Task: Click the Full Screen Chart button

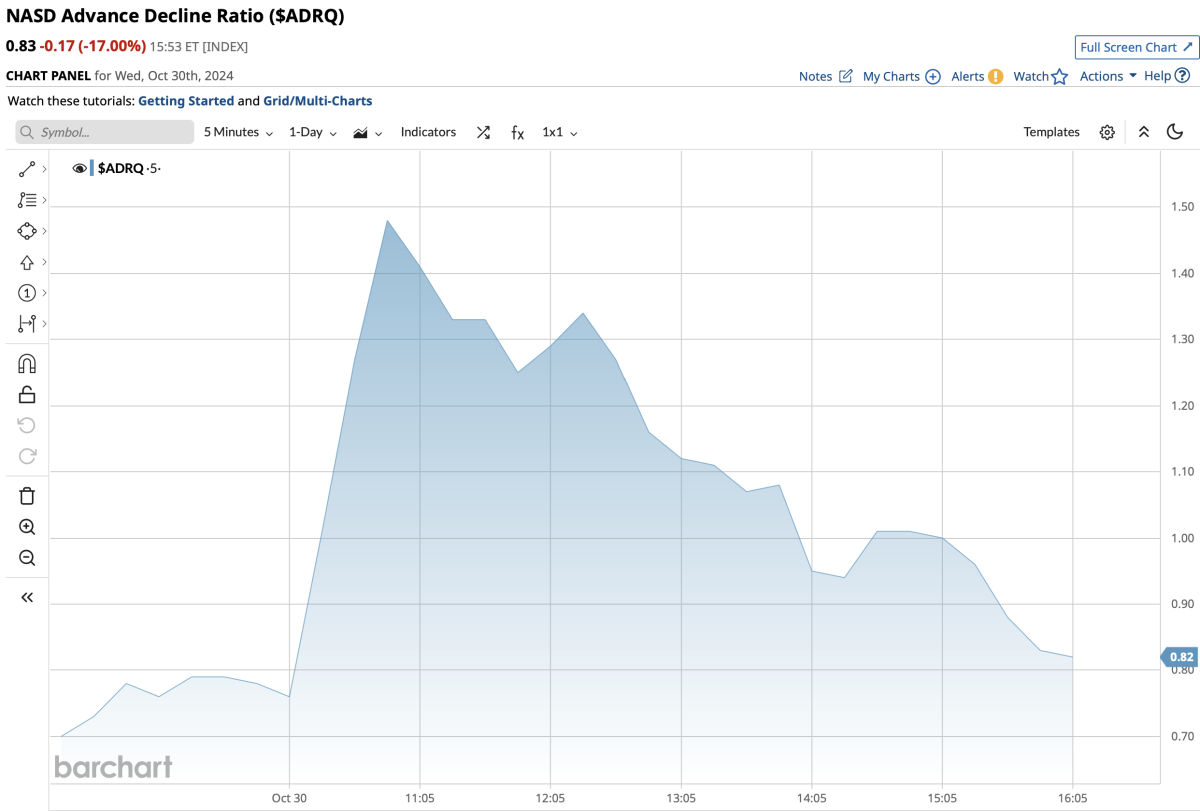Action: click(x=1135, y=47)
